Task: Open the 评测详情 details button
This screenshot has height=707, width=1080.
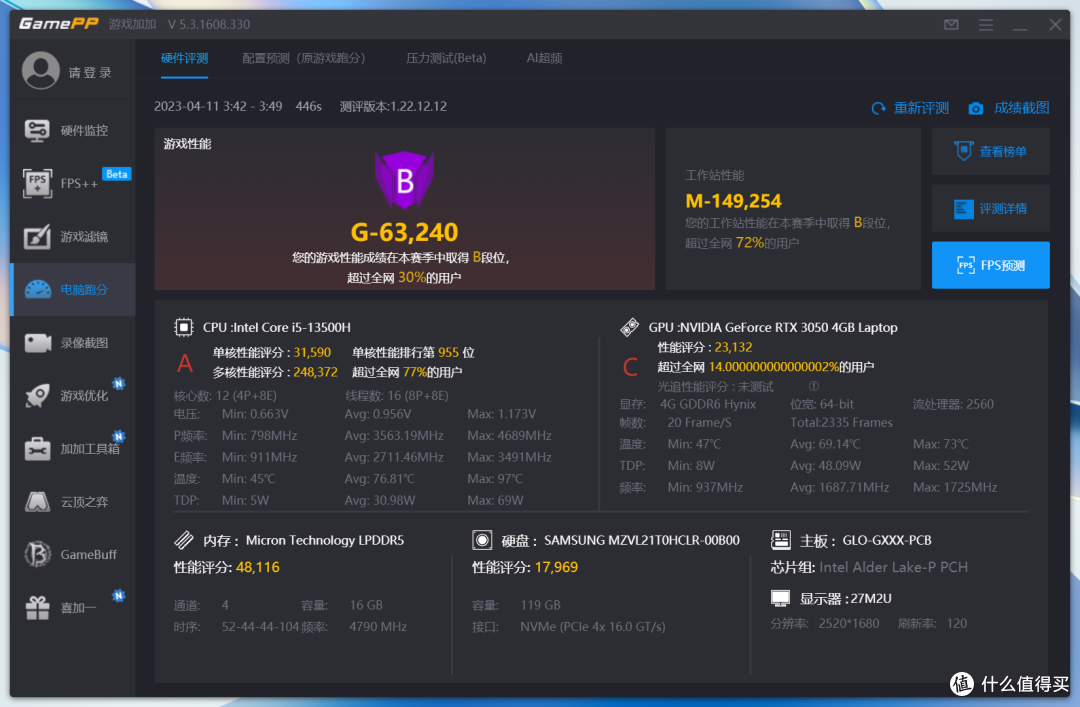Action: point(990,208)
